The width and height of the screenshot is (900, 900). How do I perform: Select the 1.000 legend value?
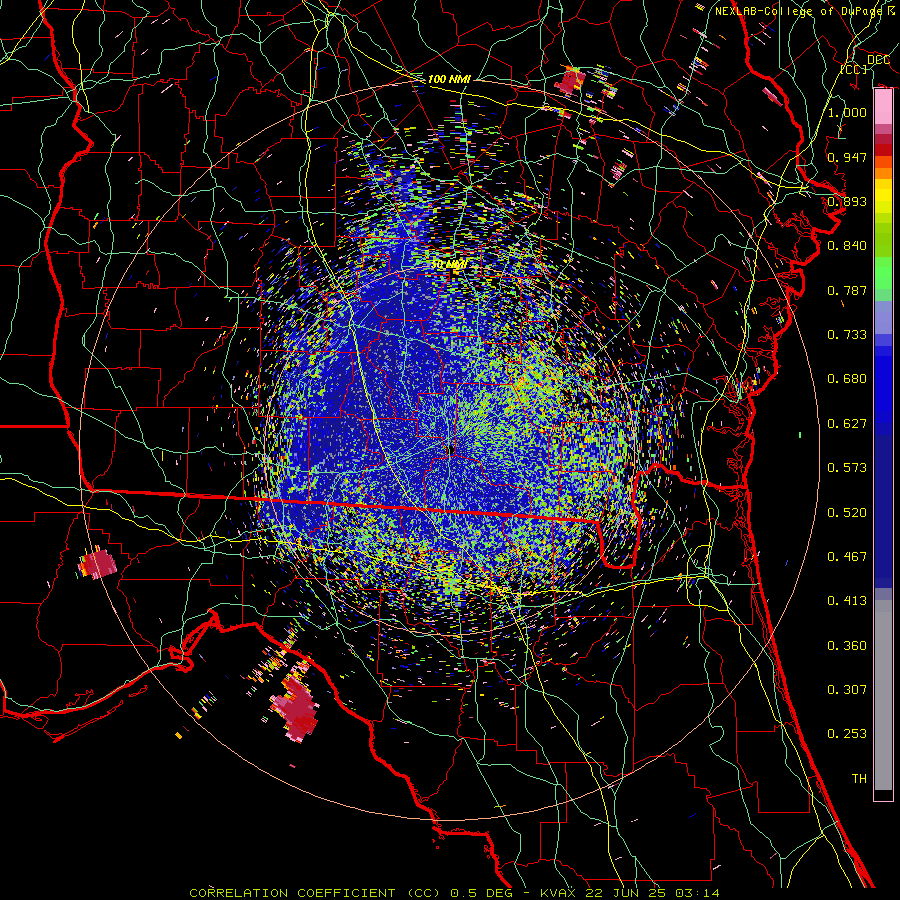click(847, 112)
